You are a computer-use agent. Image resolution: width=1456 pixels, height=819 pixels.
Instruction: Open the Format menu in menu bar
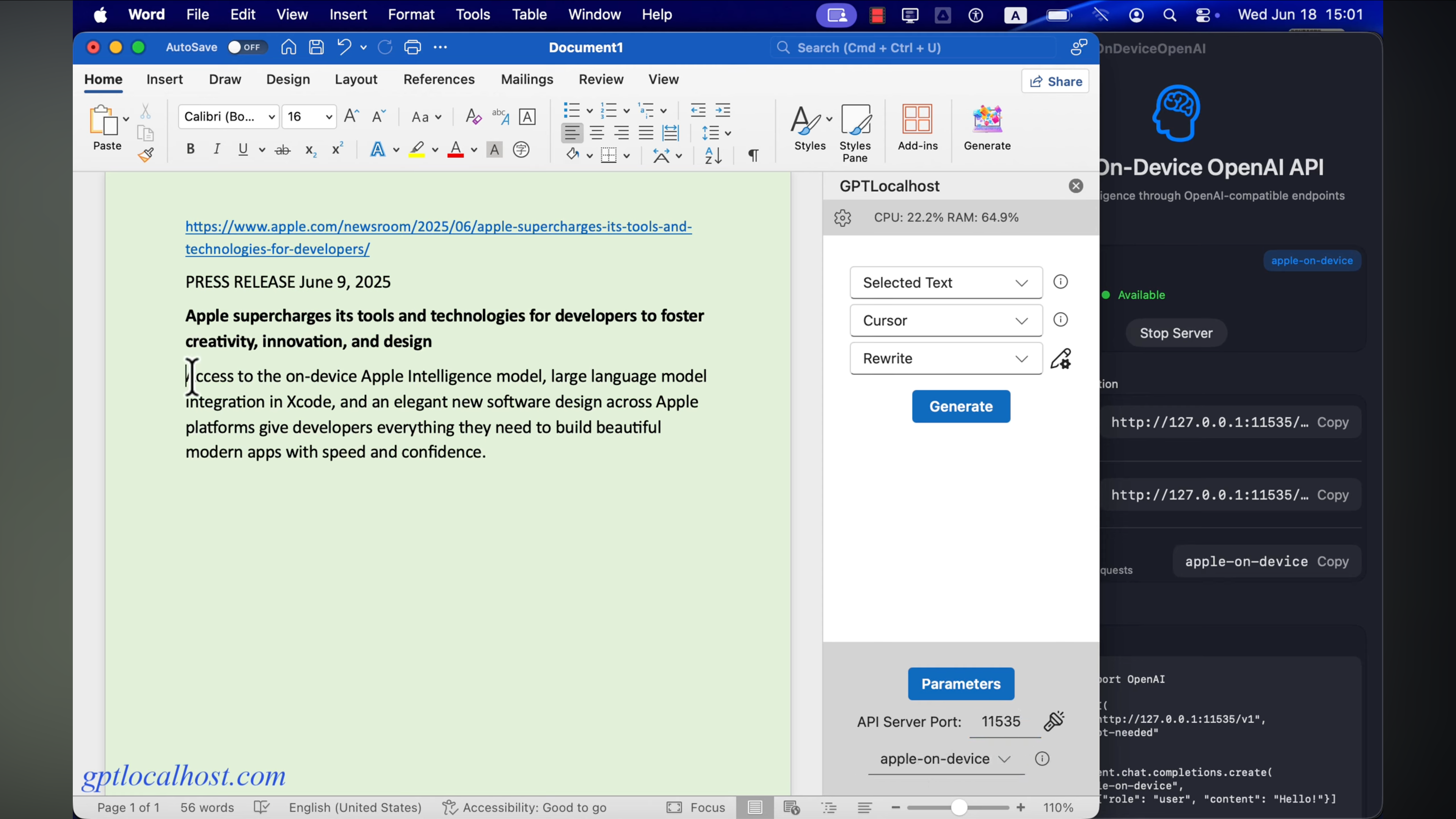pos(411,15)
